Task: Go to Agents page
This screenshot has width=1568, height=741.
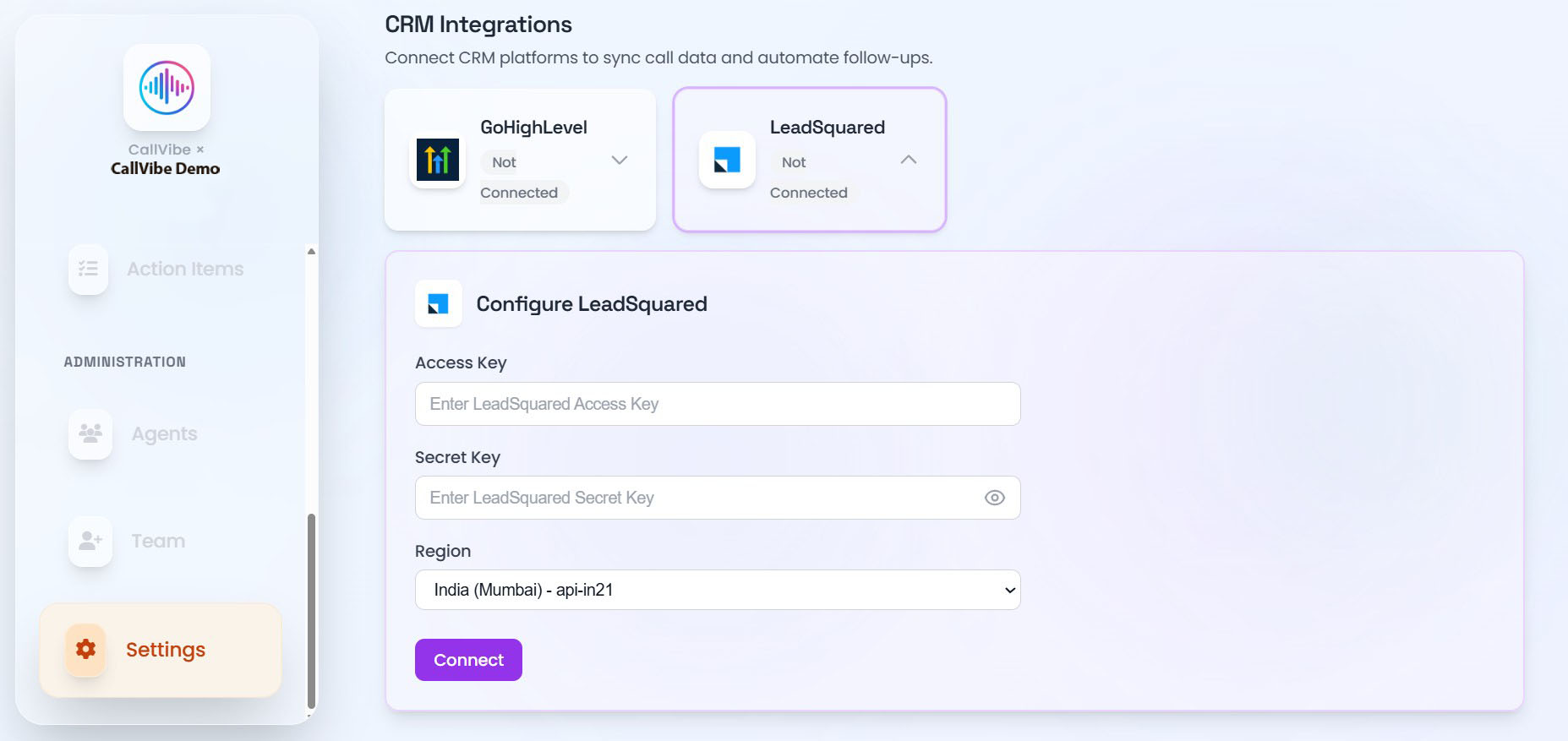Action: point(135,433)
